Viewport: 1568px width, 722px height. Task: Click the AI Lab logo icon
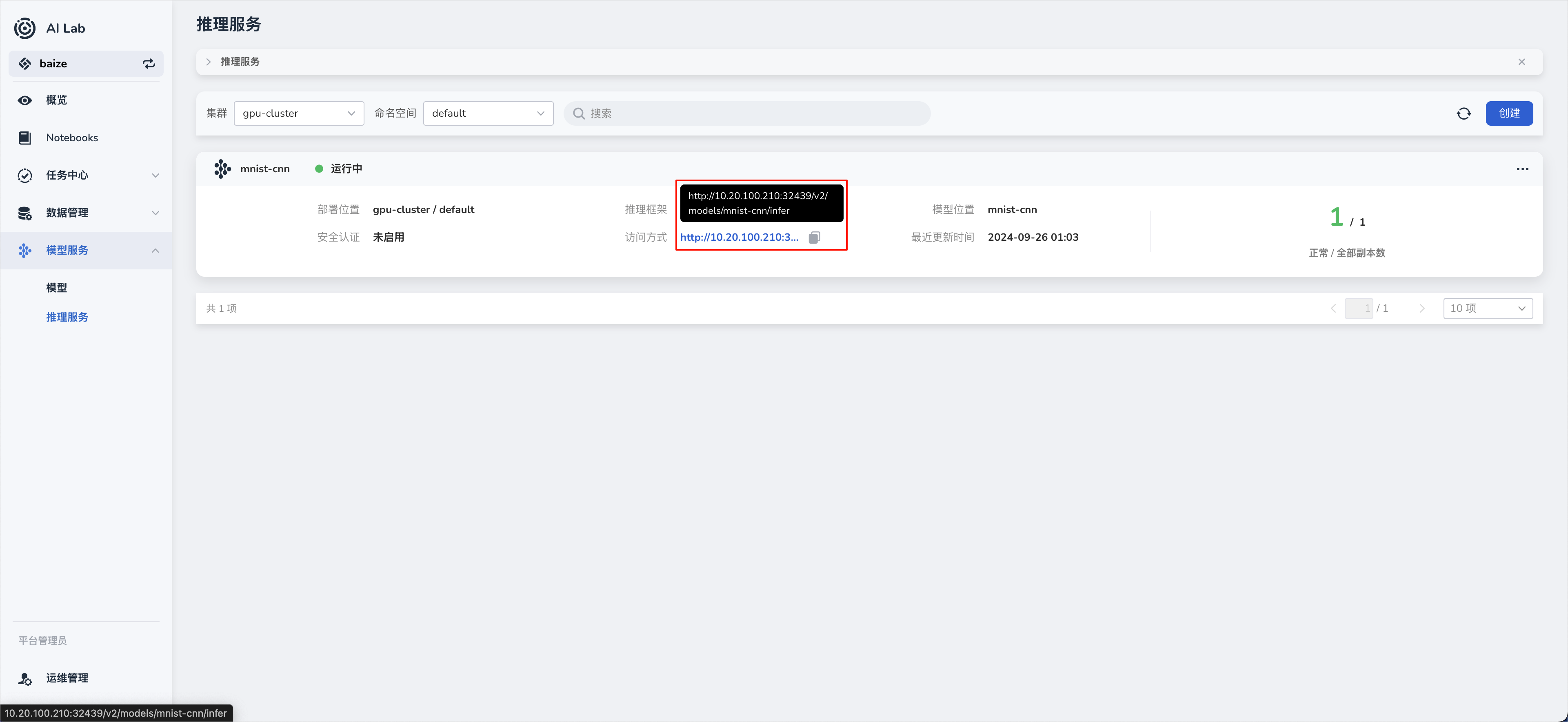(x=25, y=28)
